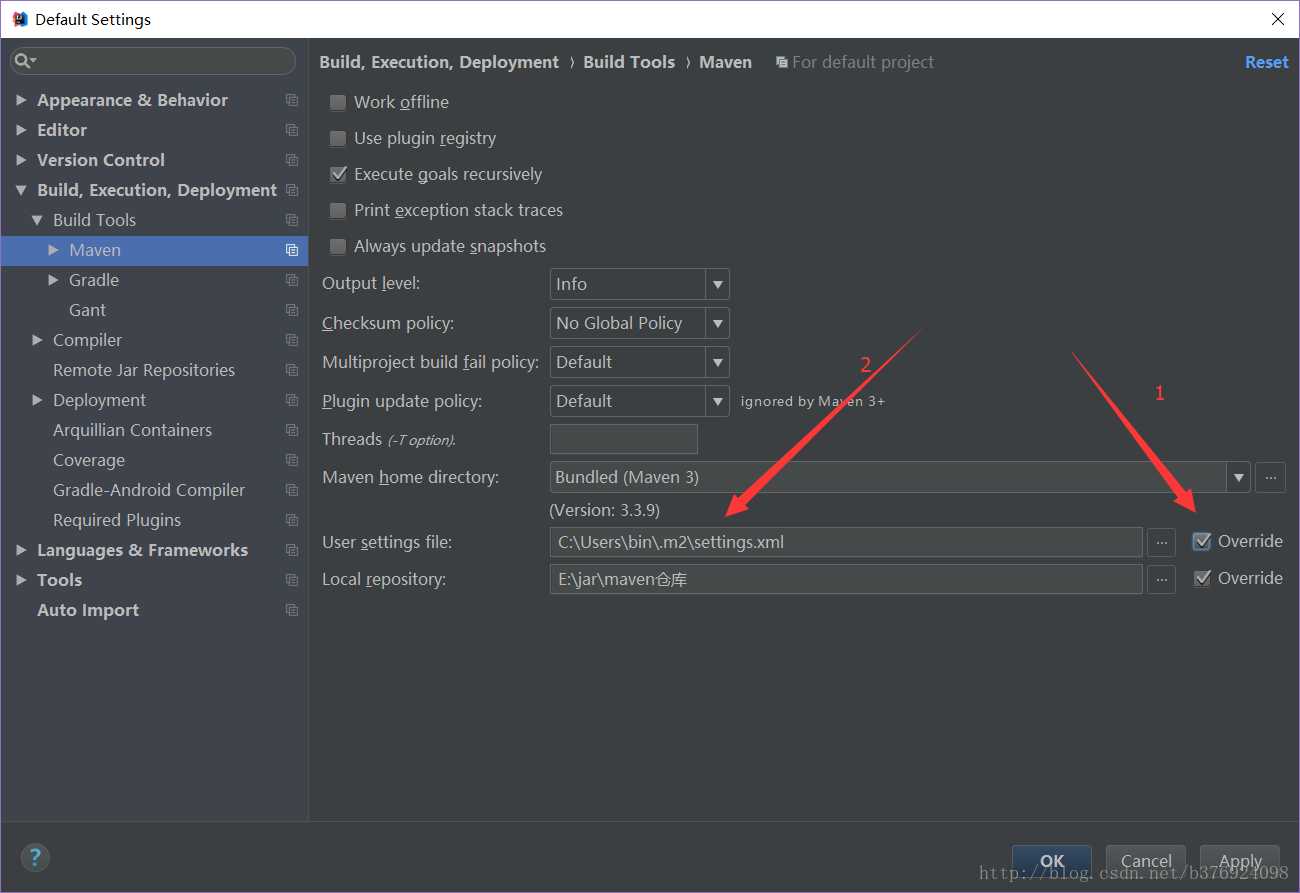Click the settings search field
Image resolution: width=1300 pixels, height=893 pixels.
point(153,61)
